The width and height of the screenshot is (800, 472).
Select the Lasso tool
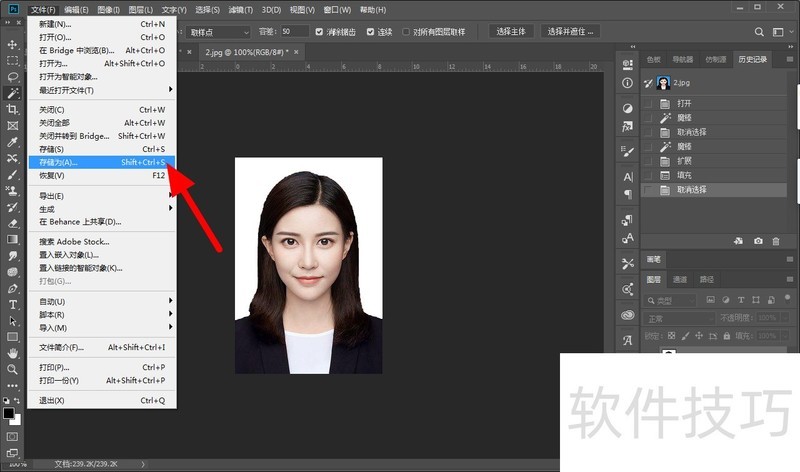tap(13, 76)
